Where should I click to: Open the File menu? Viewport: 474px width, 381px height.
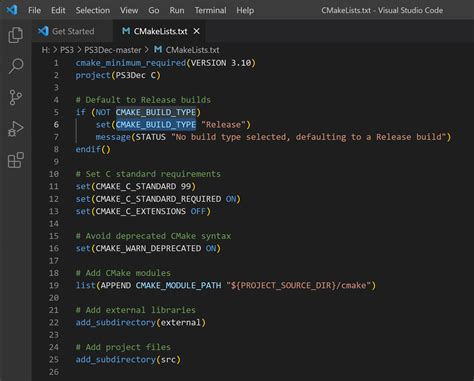34,10
